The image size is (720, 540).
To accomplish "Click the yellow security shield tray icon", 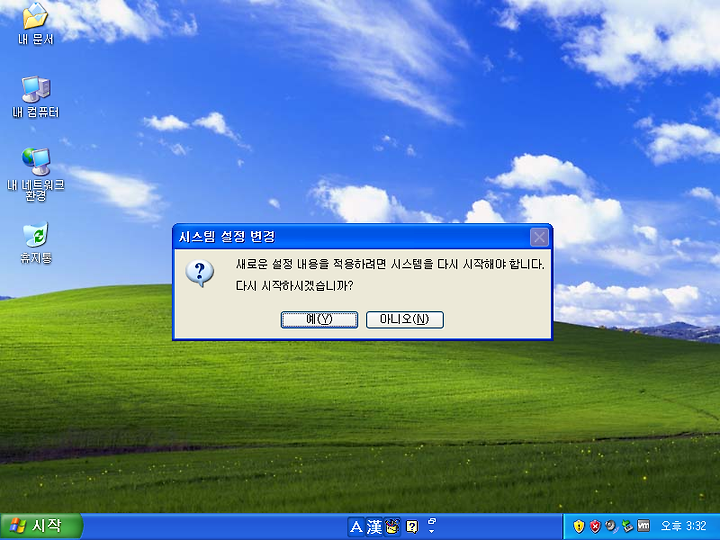I will 579,526.
